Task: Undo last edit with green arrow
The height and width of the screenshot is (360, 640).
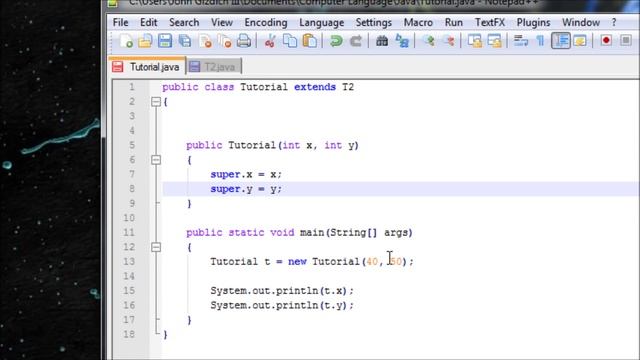Action: [x=336, y=41]
